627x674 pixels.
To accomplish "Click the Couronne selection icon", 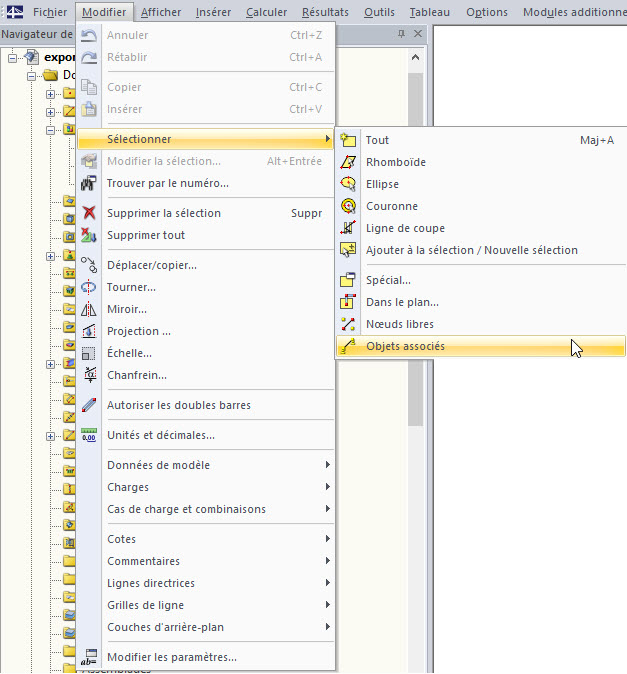I will 348,206.
